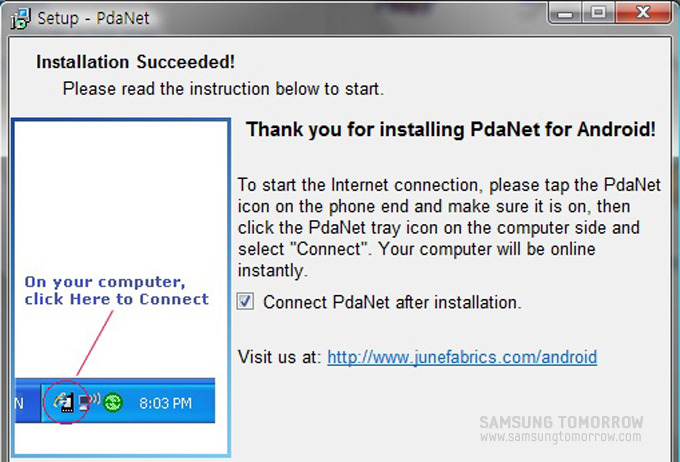The width and height of the screenshot is (680, 462).
Task: Click the 8:03 PM tray clock
Action: click(165, 404)
